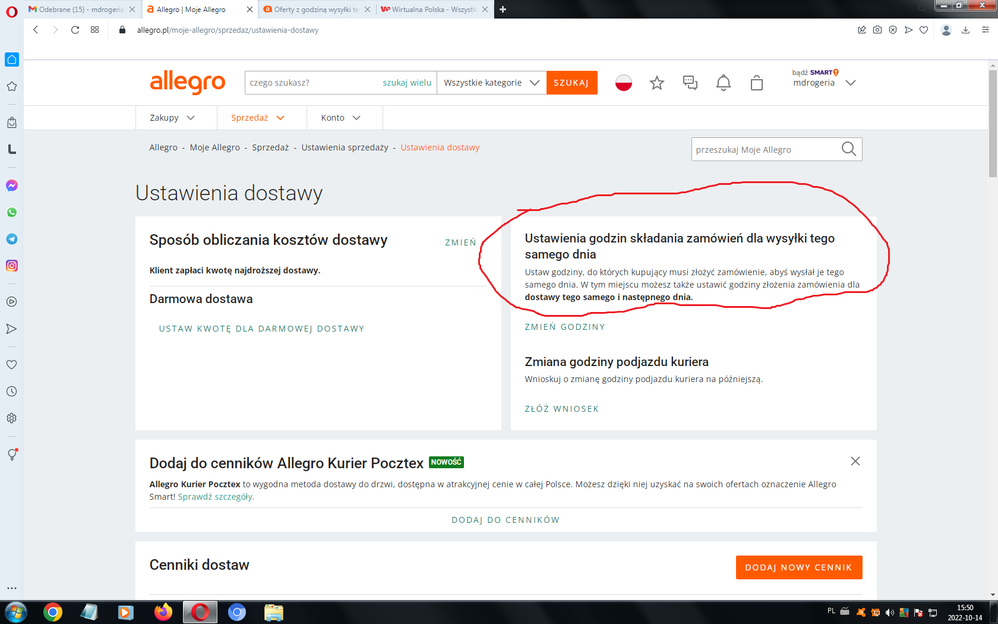Open sidebar history clock icon
This screenshot has width=998, height=624.
(x=11, y=392)
